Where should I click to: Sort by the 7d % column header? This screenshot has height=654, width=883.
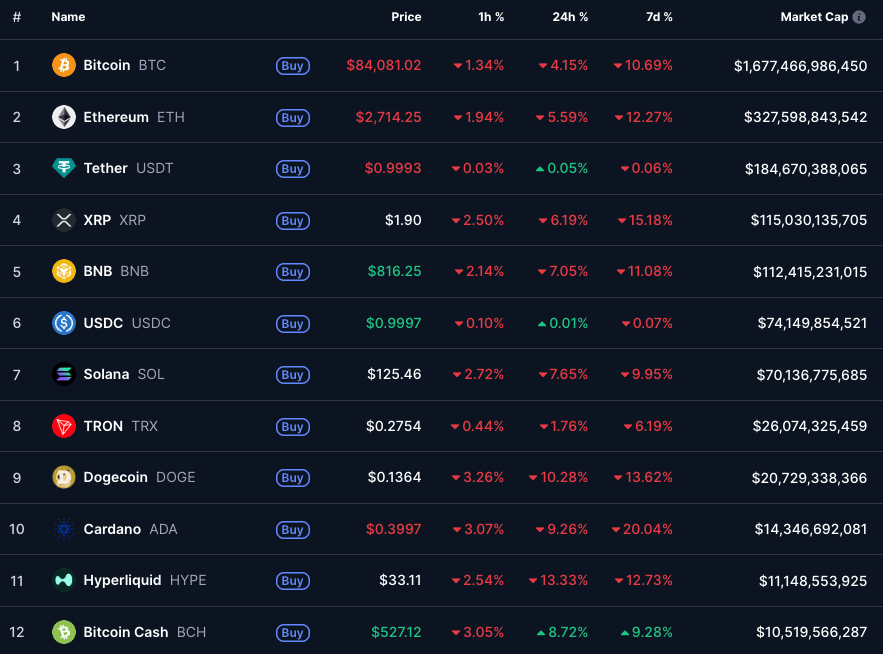click(x=659, y=17)
